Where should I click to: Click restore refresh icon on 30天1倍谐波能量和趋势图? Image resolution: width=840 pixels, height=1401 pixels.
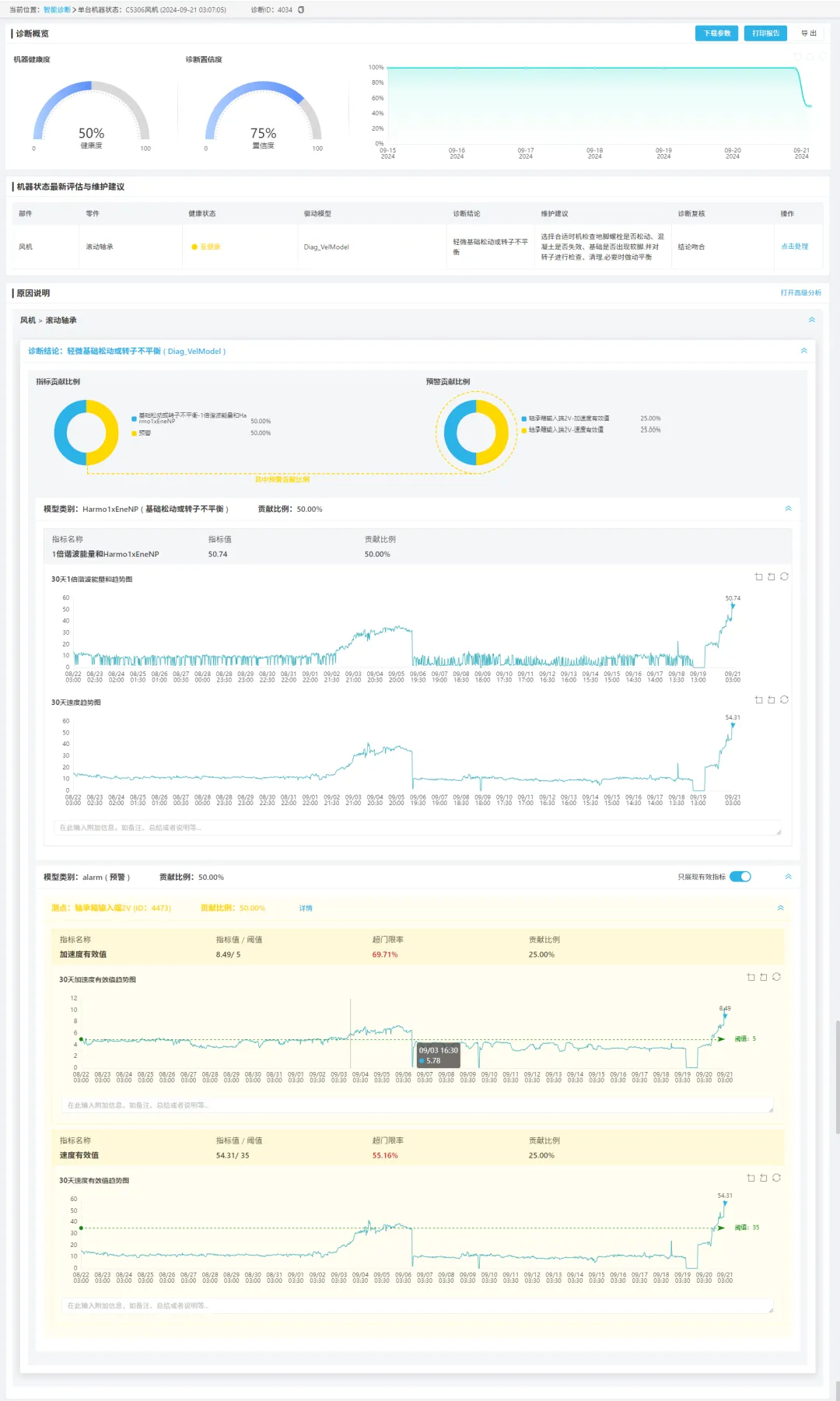[x=784, y=577]
